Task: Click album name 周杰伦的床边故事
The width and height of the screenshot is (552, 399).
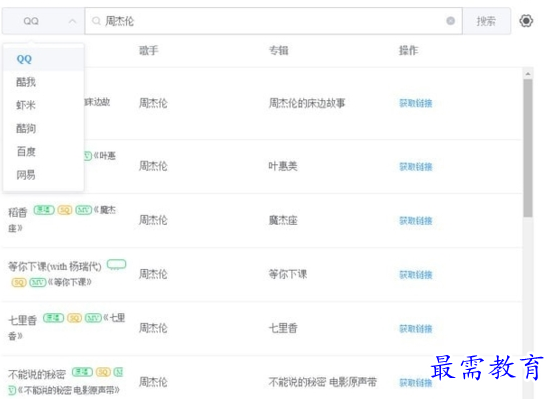Action: pos(307,103)
